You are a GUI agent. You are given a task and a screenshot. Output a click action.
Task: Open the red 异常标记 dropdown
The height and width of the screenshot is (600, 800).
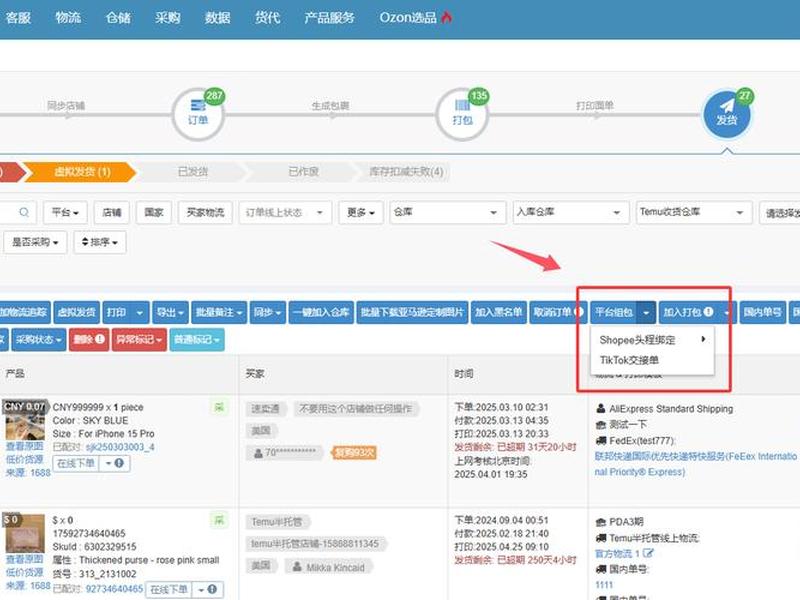(x=139, y=339)
